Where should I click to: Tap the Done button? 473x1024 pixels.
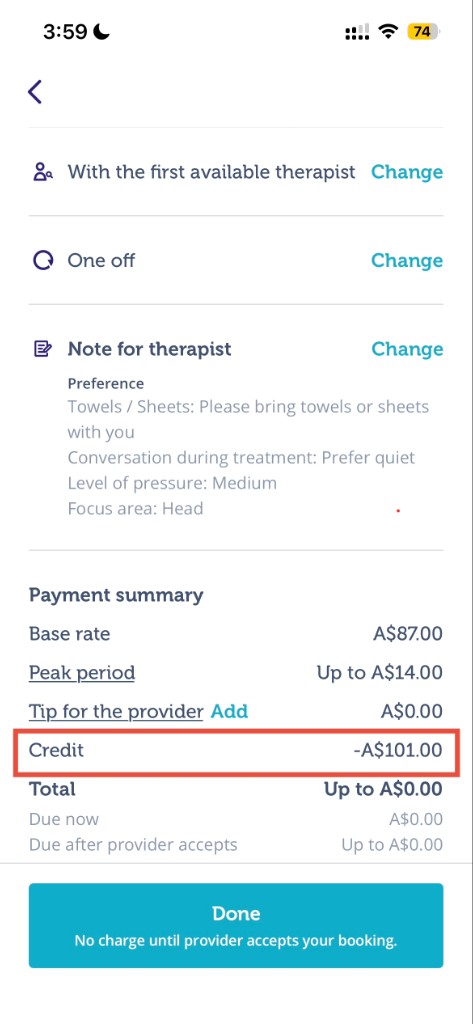pos(236,925)
